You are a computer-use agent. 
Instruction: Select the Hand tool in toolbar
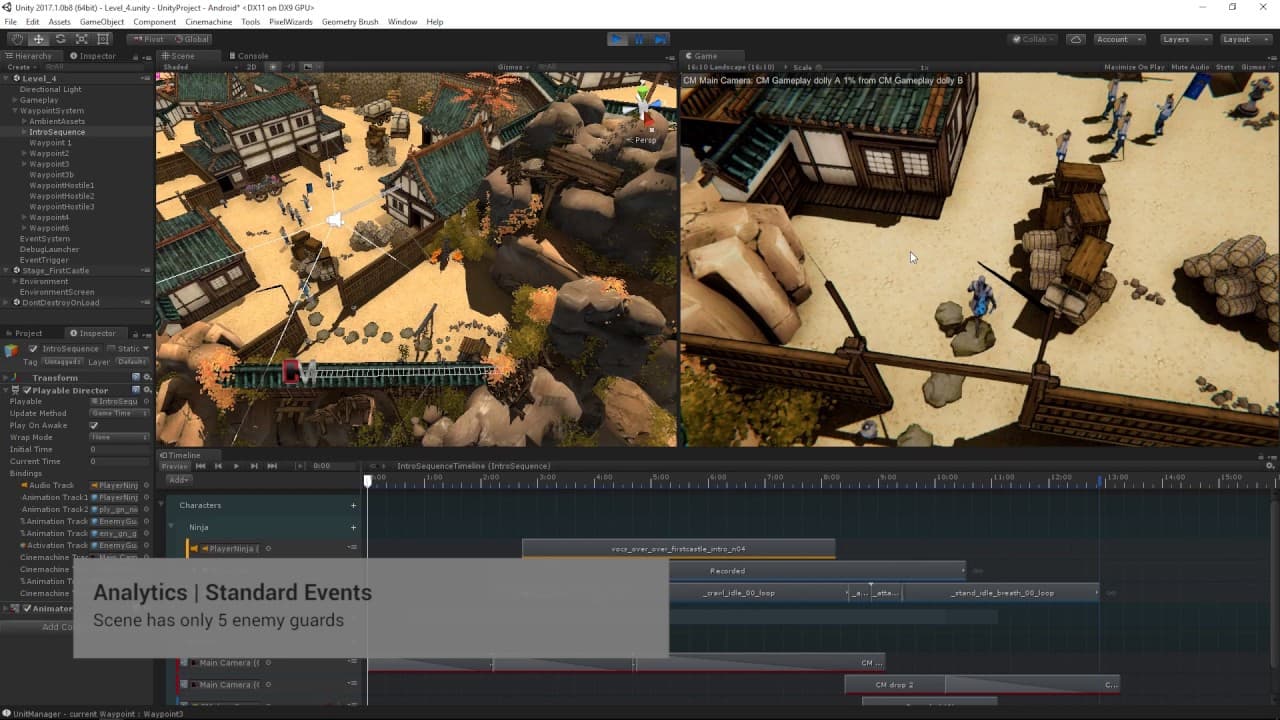coord(16,39)
